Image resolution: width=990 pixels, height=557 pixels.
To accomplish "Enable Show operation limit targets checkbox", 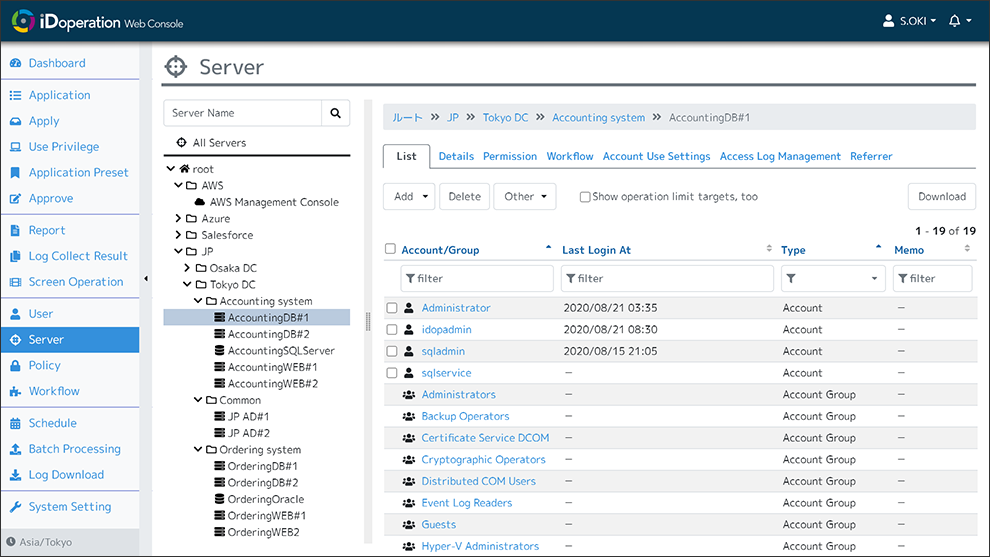I will coord(585,197).
